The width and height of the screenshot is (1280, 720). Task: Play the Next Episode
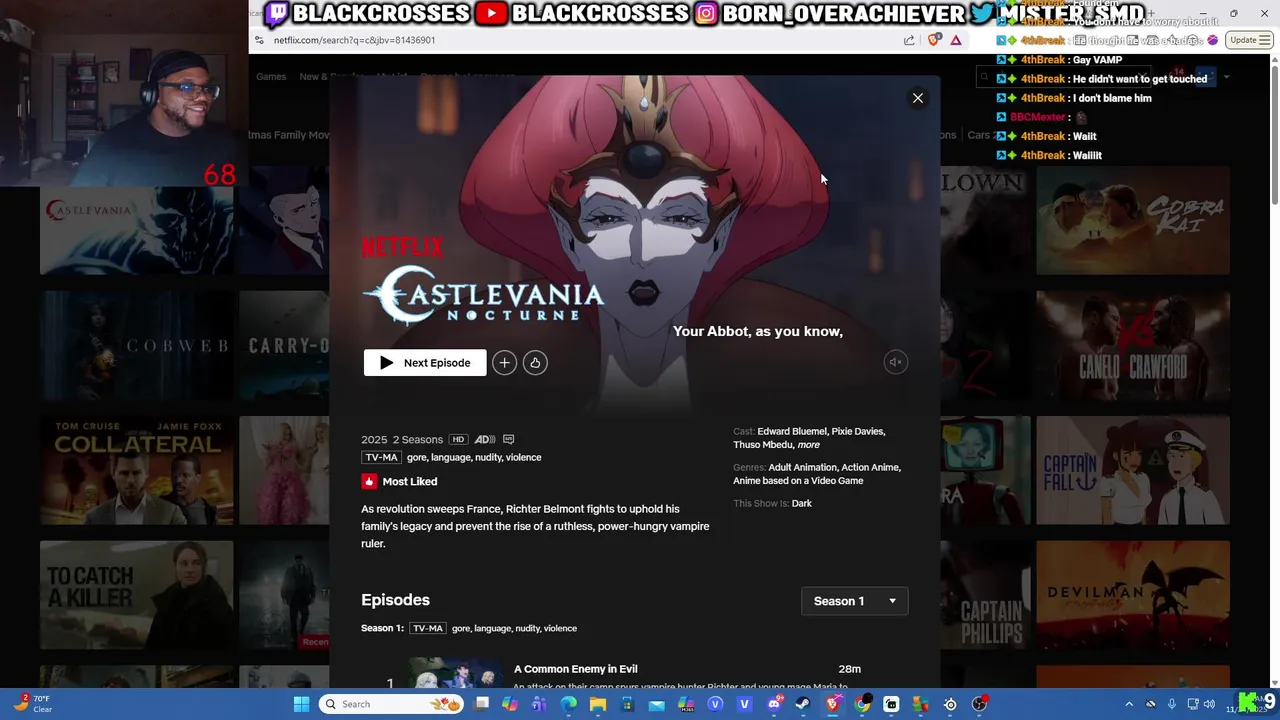425,363
